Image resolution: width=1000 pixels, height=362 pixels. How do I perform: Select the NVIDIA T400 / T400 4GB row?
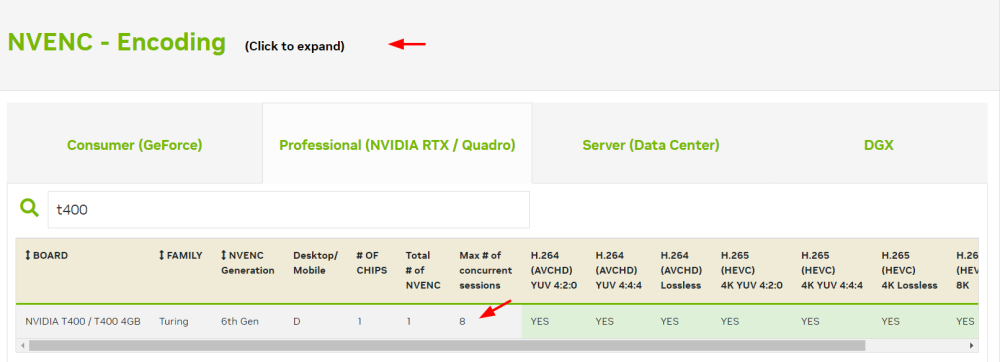(497, 321)
